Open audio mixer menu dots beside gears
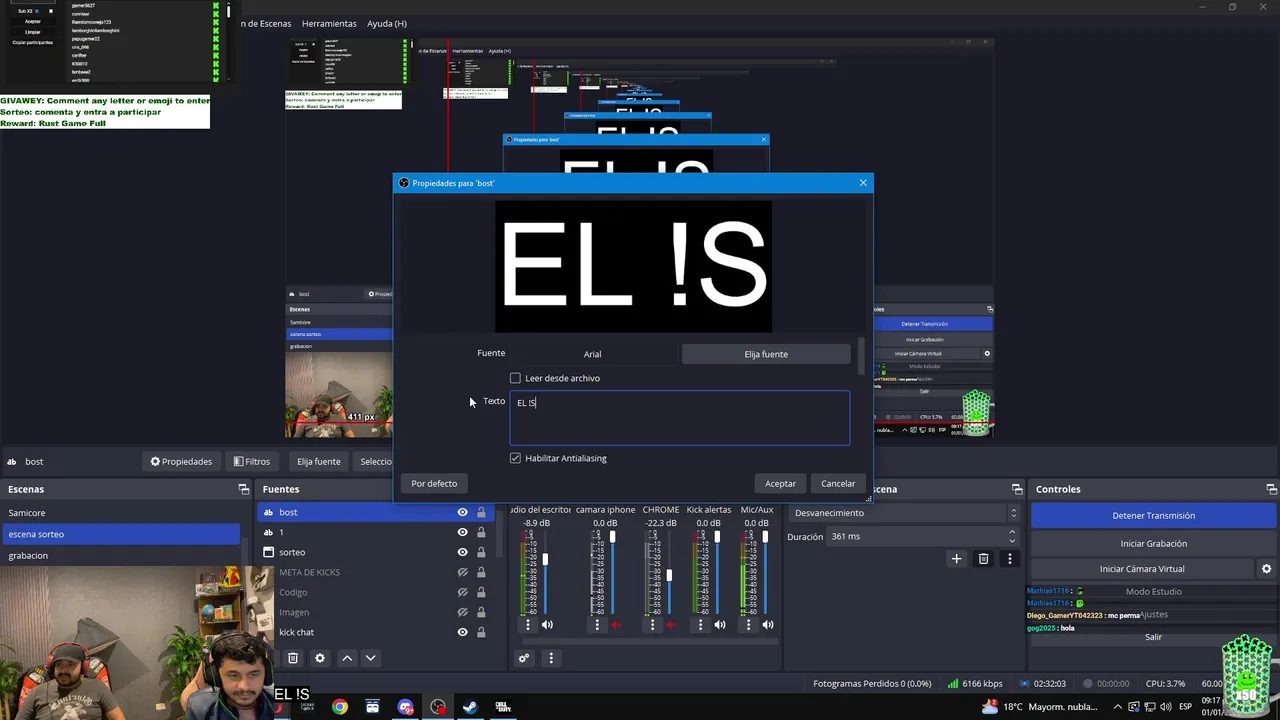This screenshot has width=1280, height=720. 550,658
